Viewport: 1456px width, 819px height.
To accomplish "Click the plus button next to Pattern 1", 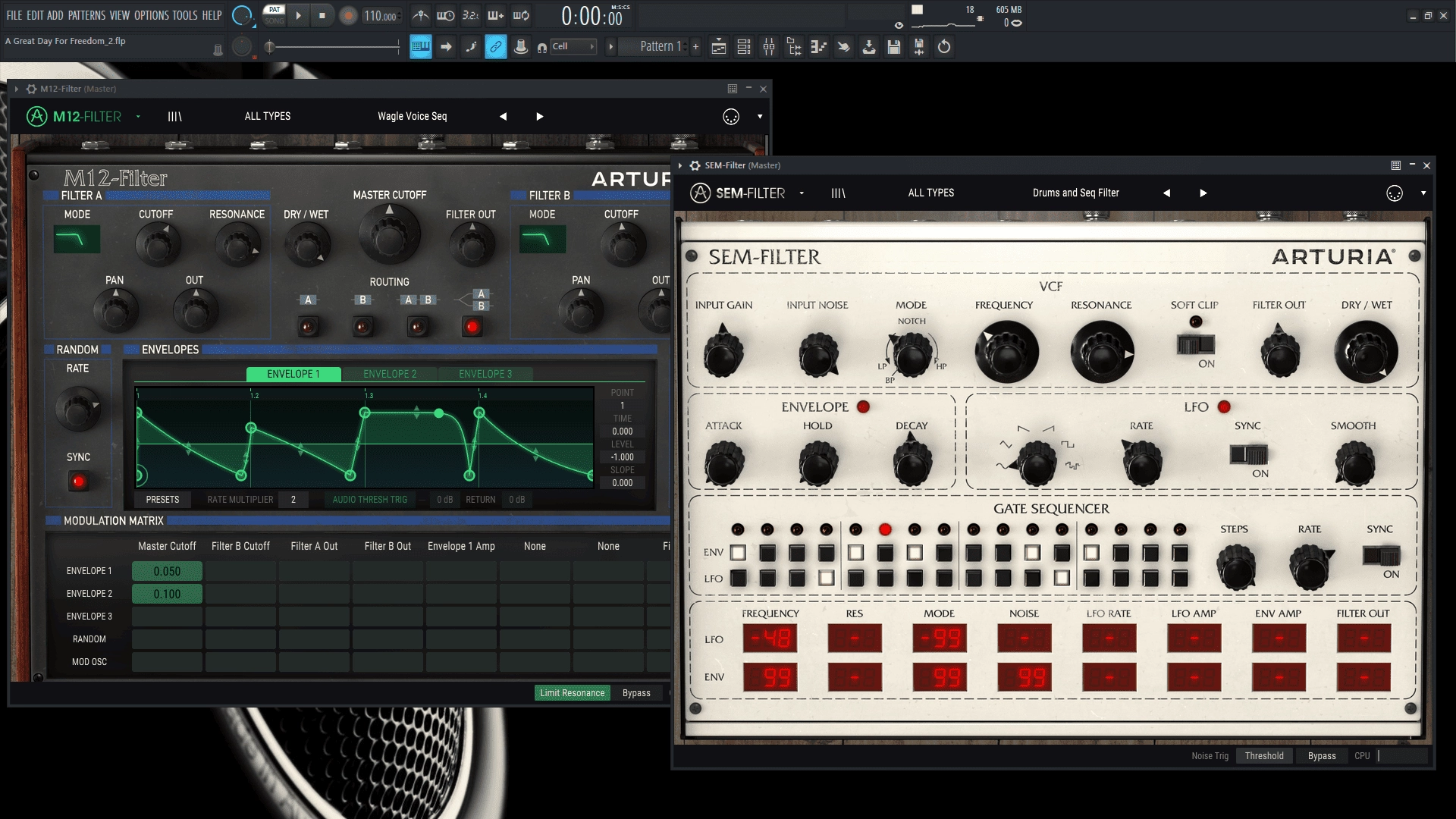I will point(695,47).
